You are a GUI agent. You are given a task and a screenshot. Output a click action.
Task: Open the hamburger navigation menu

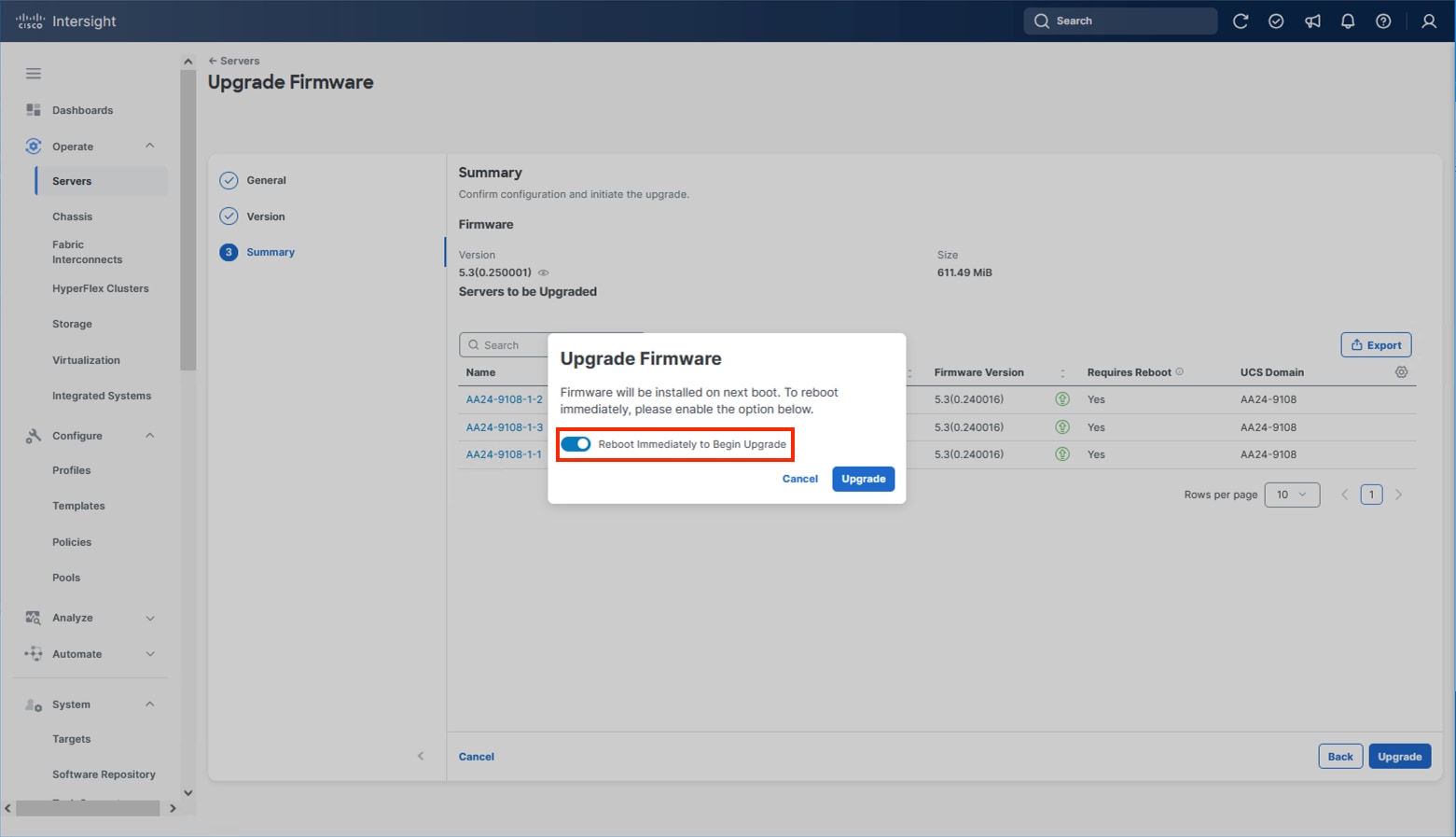[x=34, y=74]
